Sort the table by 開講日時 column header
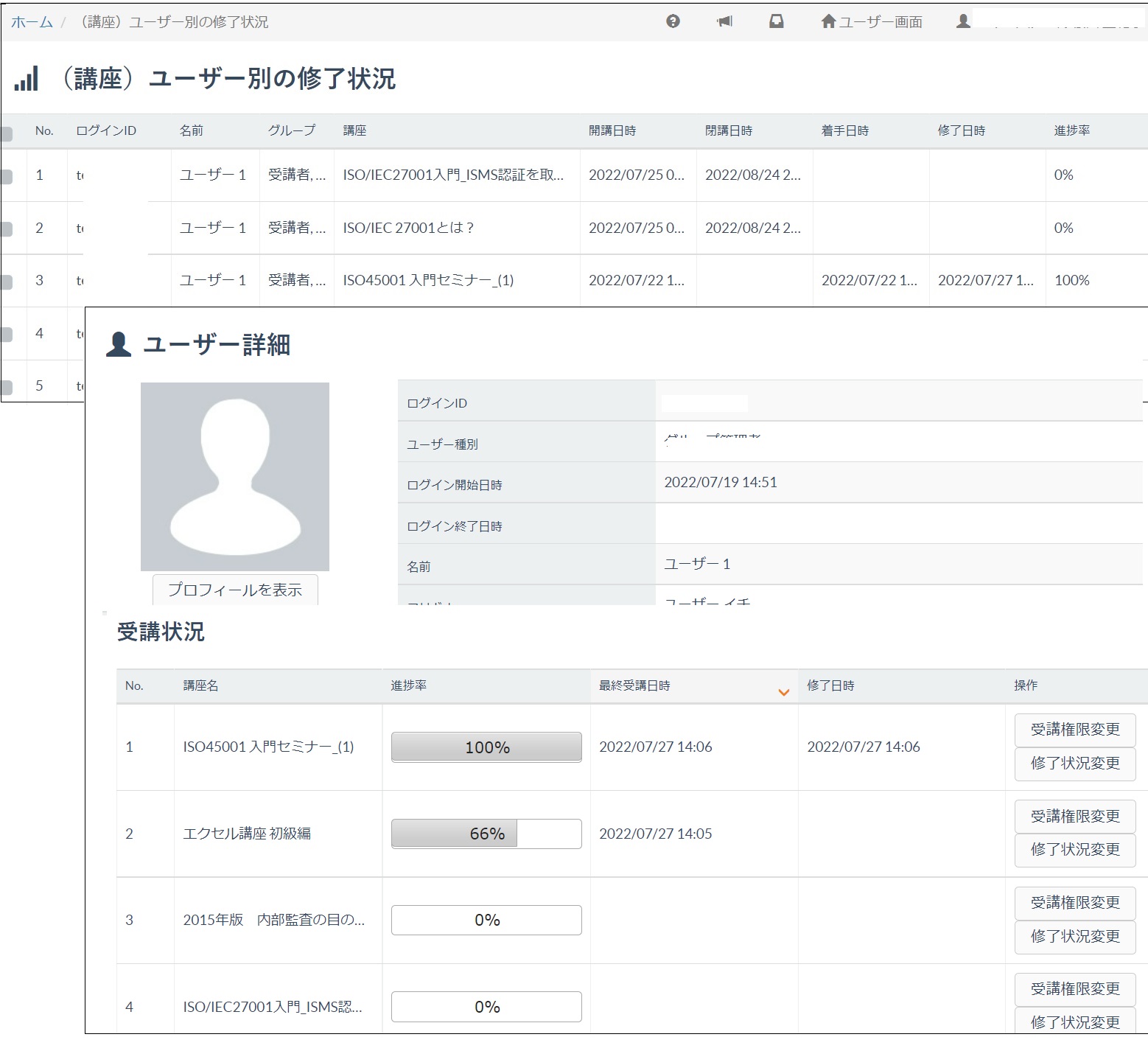Screen dimensions: 1148x1051 point(612,130)
